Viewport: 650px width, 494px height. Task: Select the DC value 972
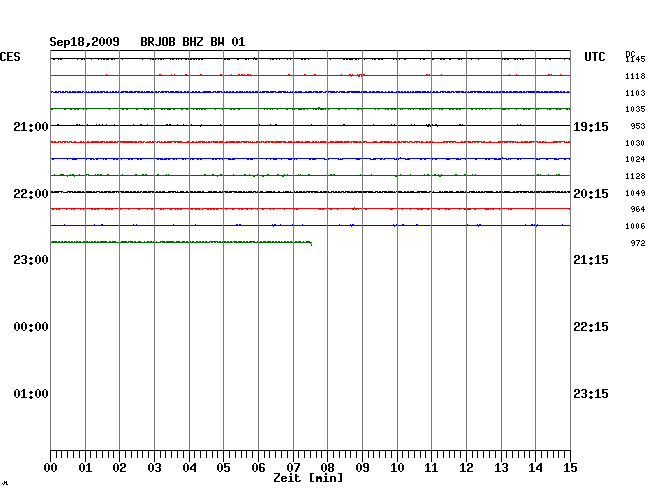638,243
